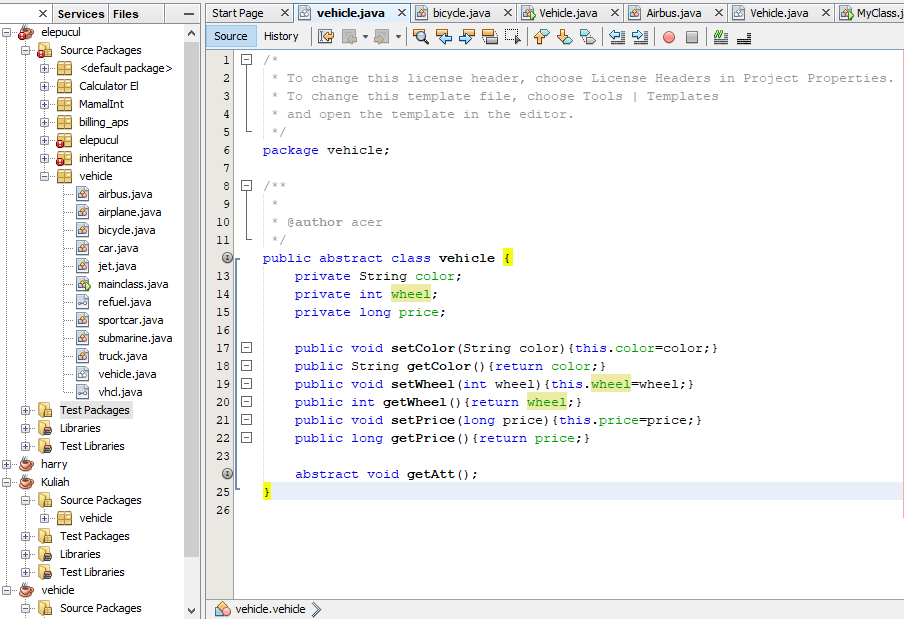Jump to next bookmark icon

pos(564,37)
